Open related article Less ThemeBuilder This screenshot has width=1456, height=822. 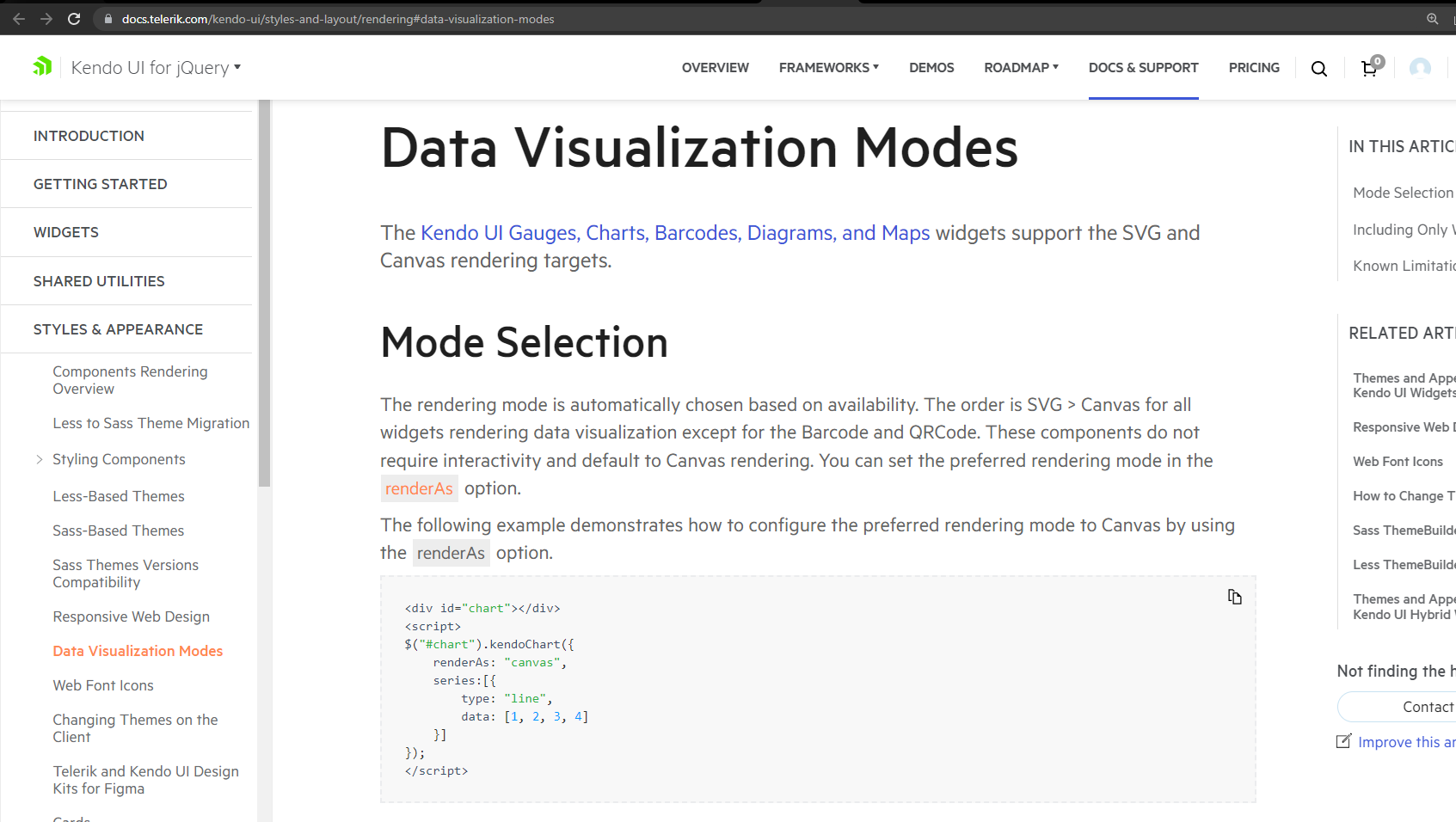tap(1404, 565)
